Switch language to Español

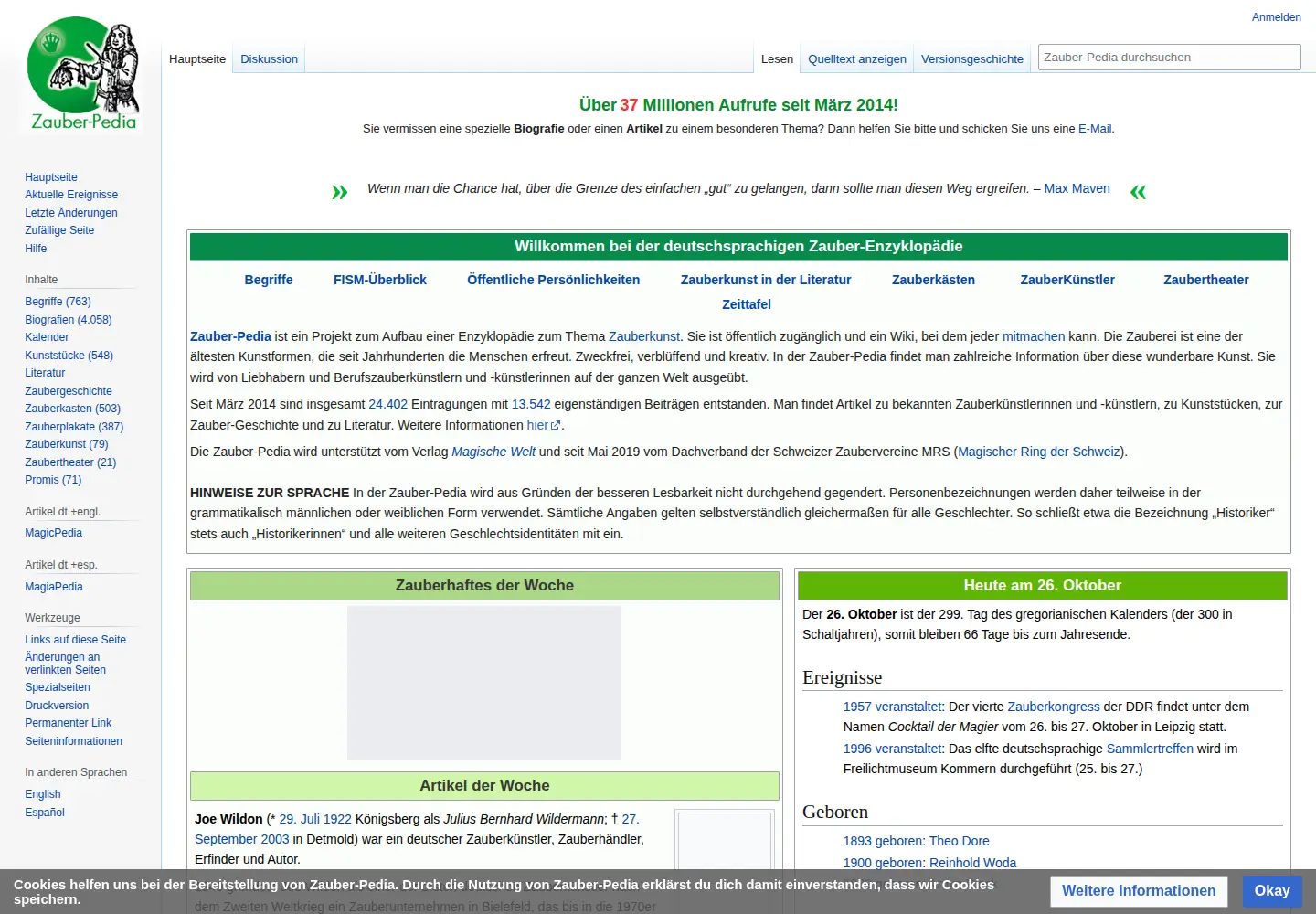45,813
